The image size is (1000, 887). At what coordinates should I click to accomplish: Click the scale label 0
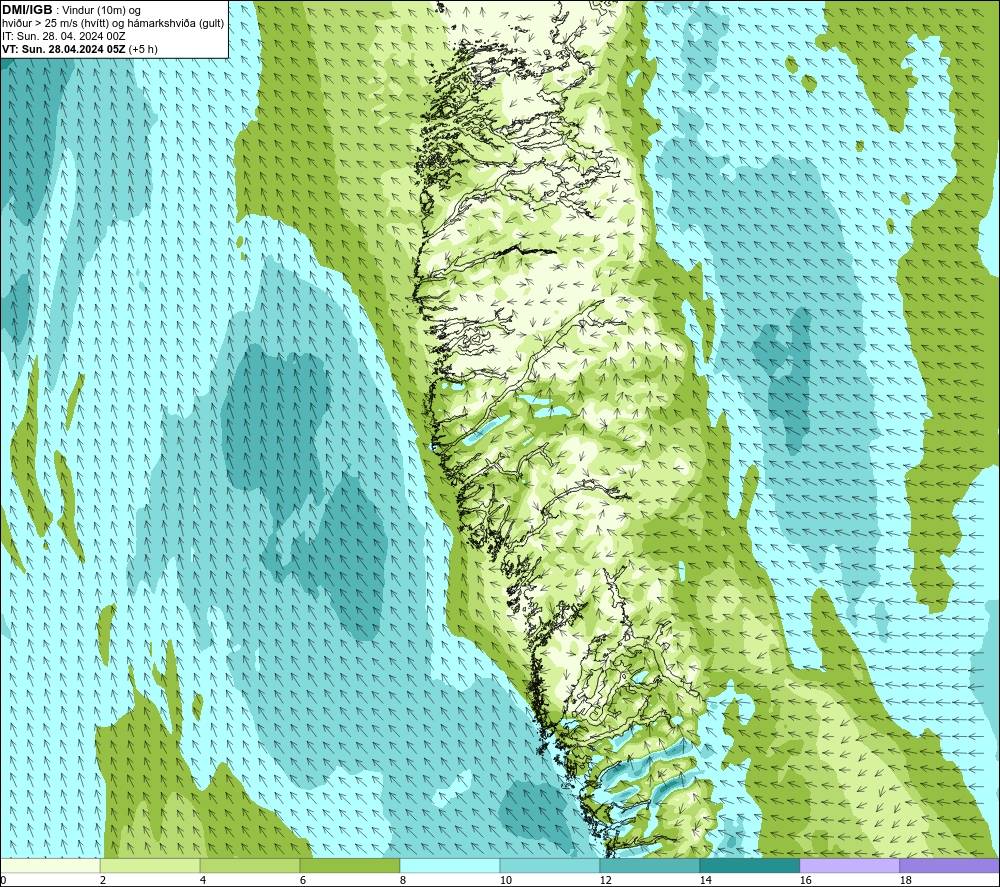[x=4, y=881]
